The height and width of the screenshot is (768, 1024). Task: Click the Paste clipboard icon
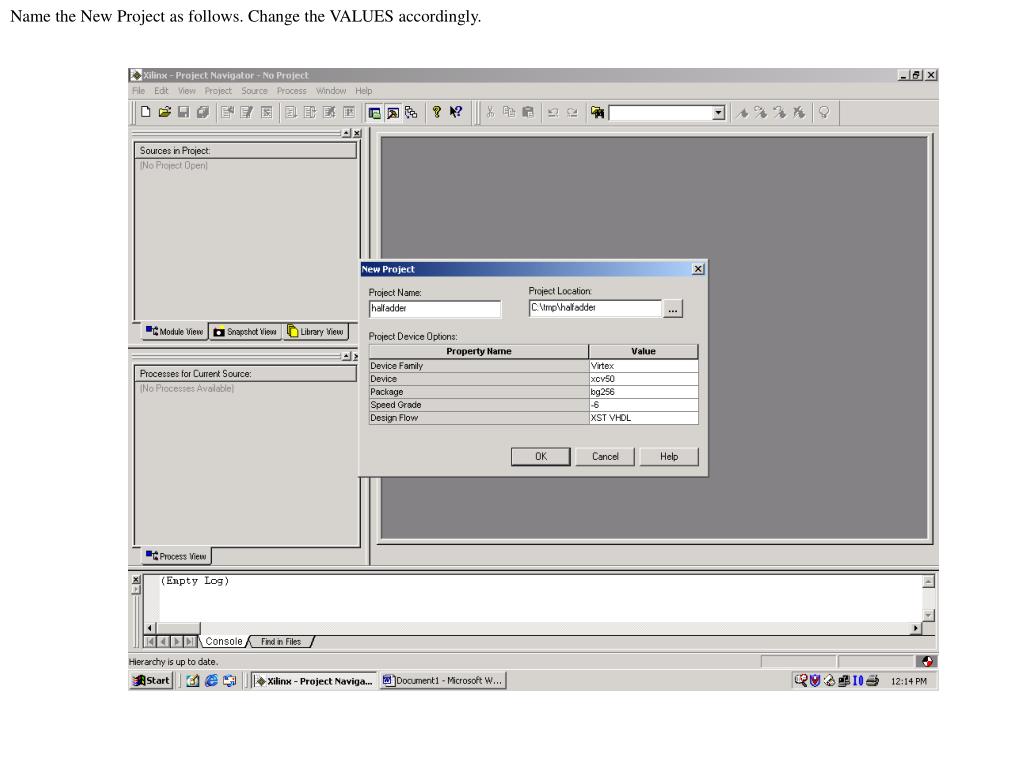pyautogui.click(x=528, y=112)
